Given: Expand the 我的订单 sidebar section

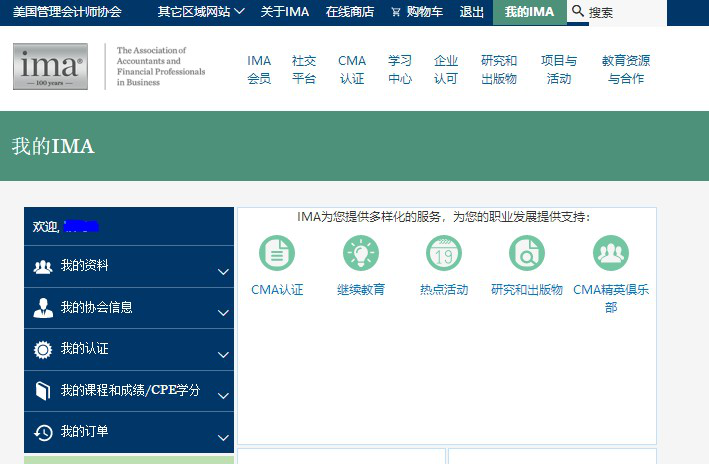Looking at the screenshot, I should tap(129, 432).
